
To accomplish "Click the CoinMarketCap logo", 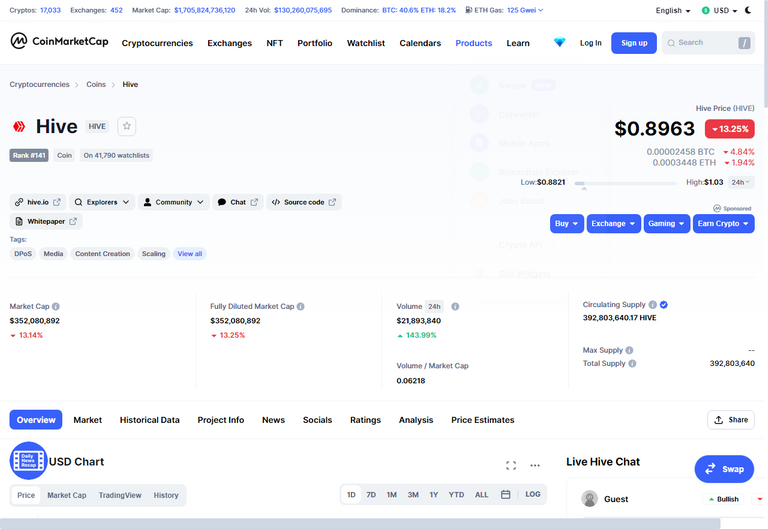I will [59, 41].
